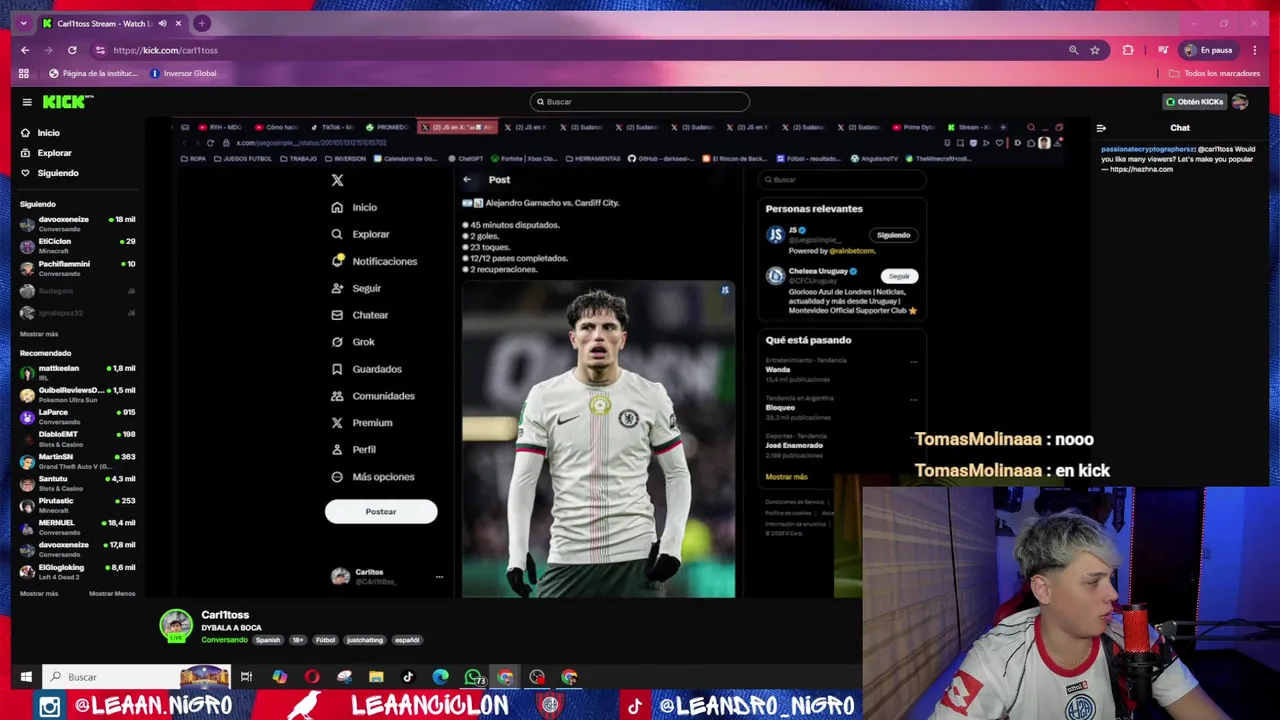Collapse recommended list with 'Mostrar Menos'
This screenshot has height=720, width=1280.
(x=112, y=594)
